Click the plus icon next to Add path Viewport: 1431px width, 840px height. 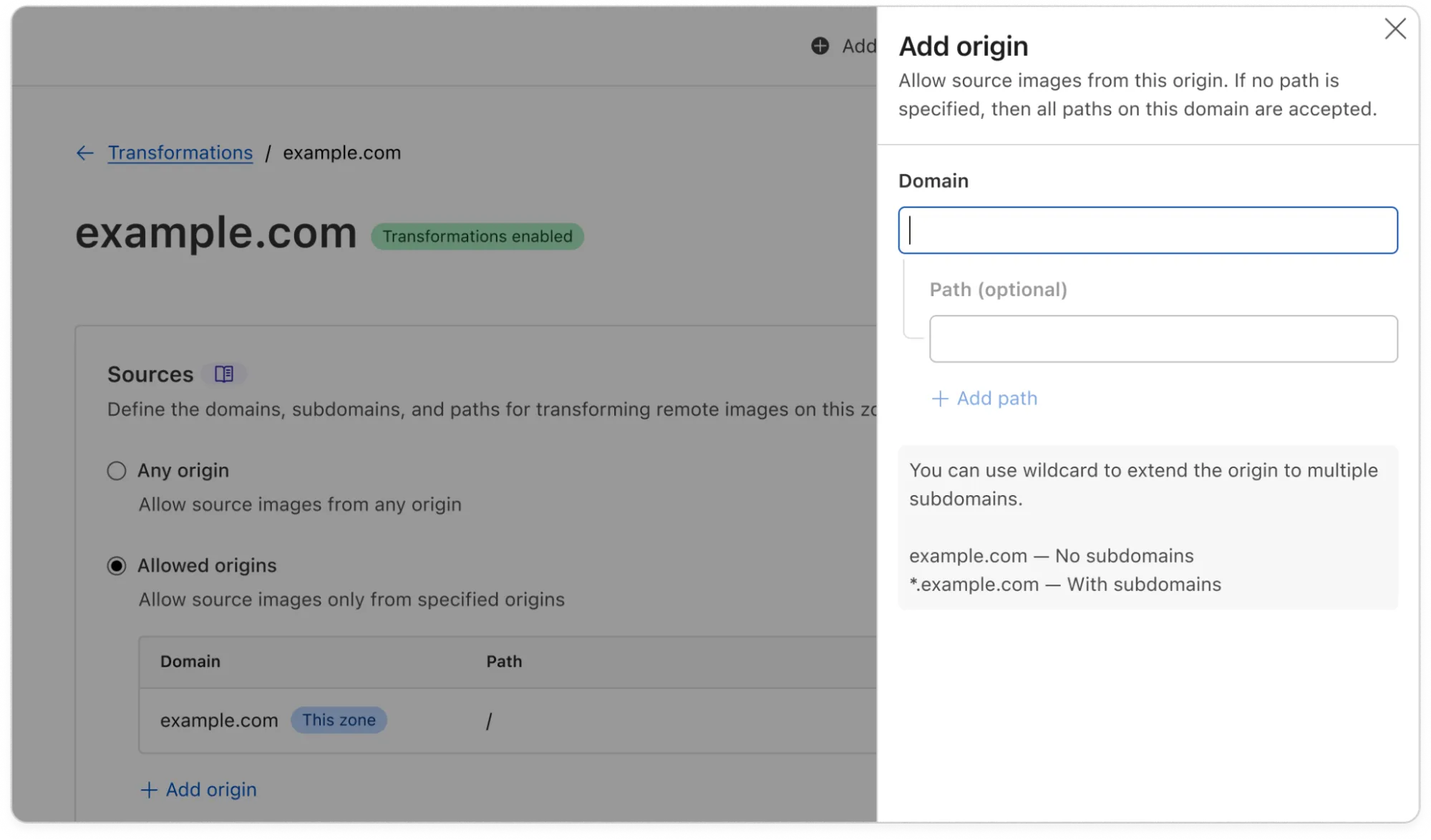(939, 399)
